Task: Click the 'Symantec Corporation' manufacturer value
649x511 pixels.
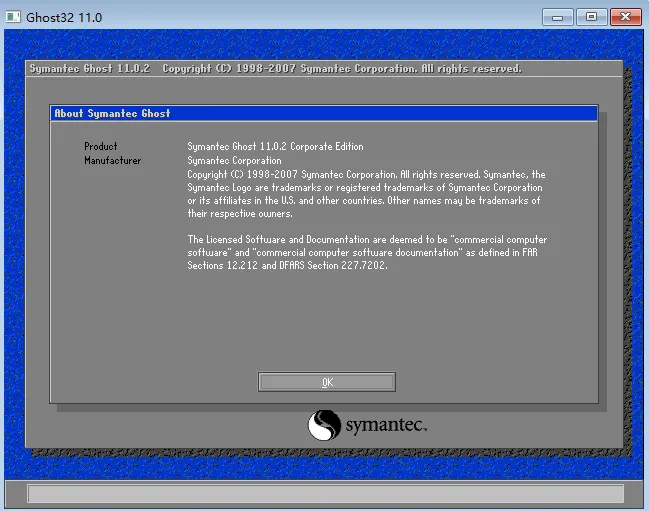Action: point(234,160)
